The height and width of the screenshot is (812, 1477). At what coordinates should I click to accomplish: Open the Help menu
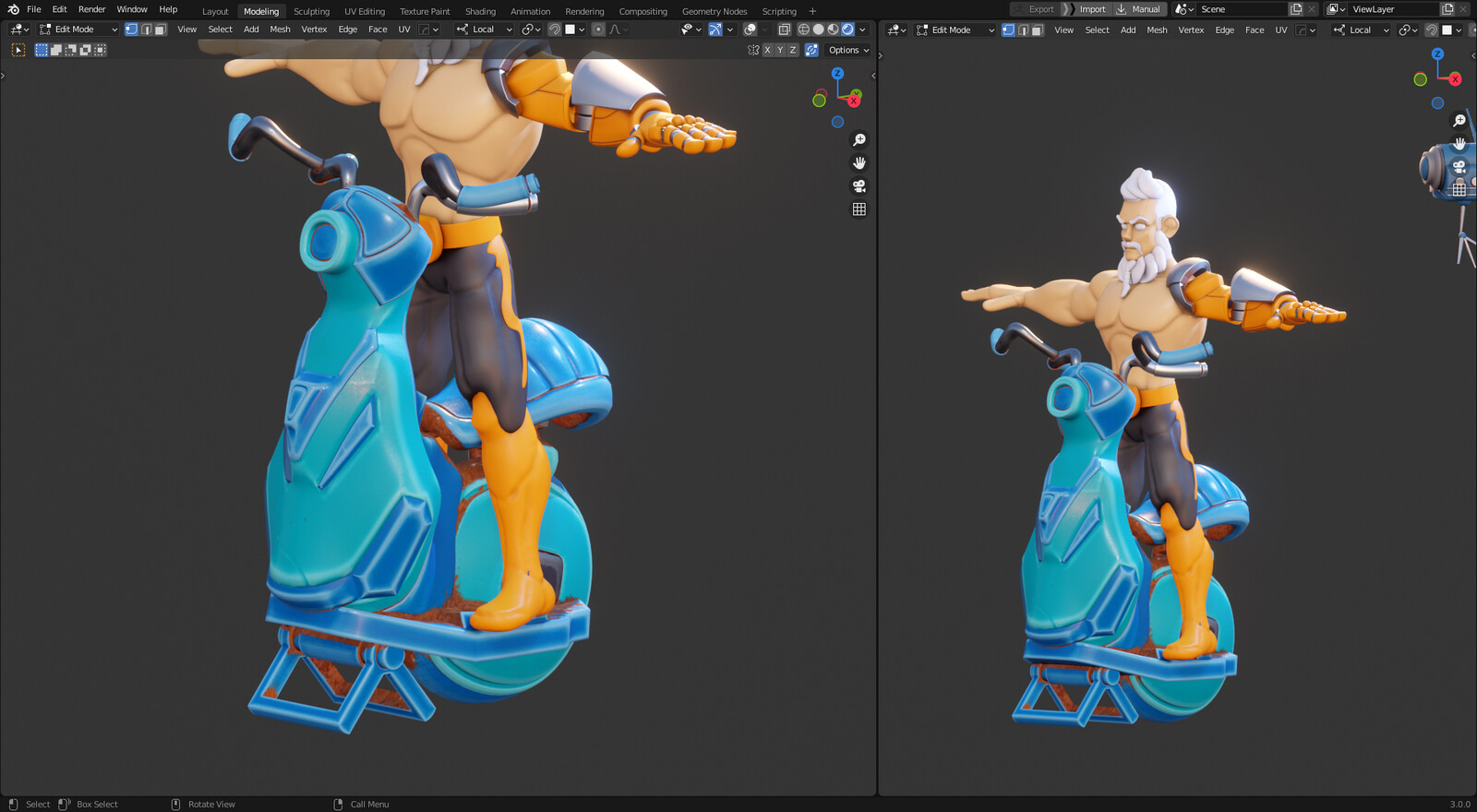[168, 9]
